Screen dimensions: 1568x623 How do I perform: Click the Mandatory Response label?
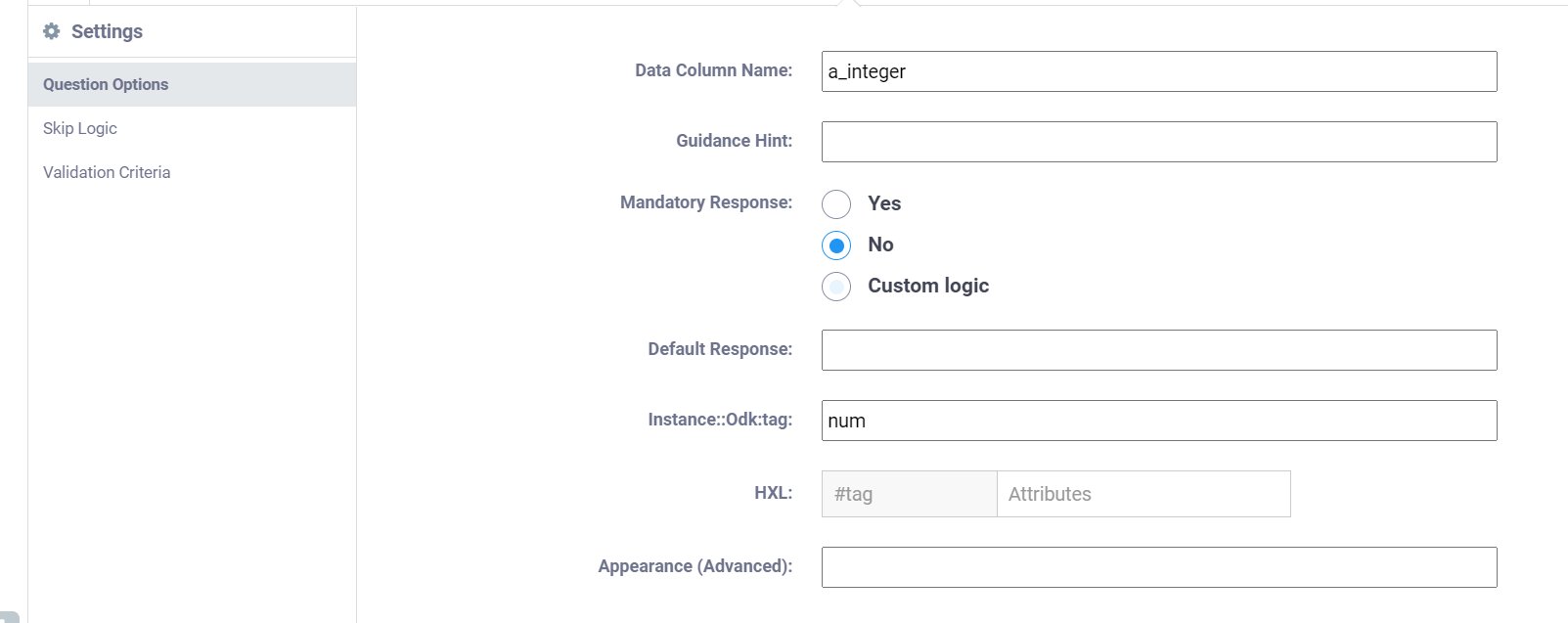[705, 202]
